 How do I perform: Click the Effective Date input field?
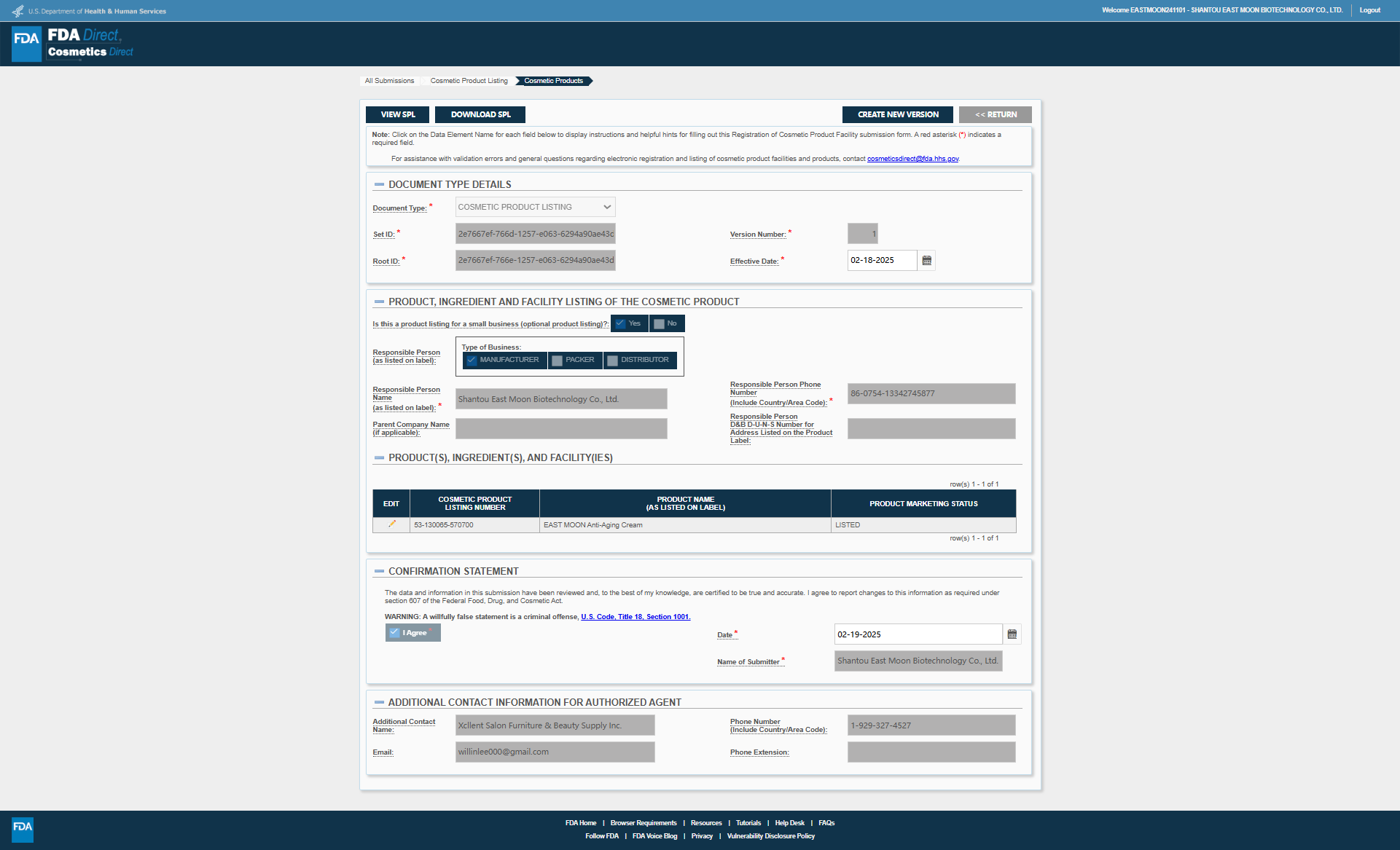pyautogui.click(x=882, y=261)
